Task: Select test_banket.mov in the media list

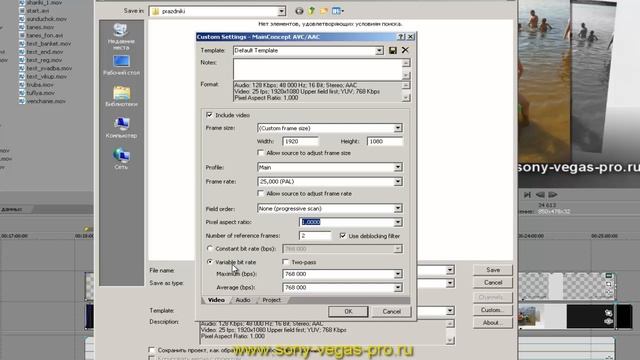Action: point(45,44)
